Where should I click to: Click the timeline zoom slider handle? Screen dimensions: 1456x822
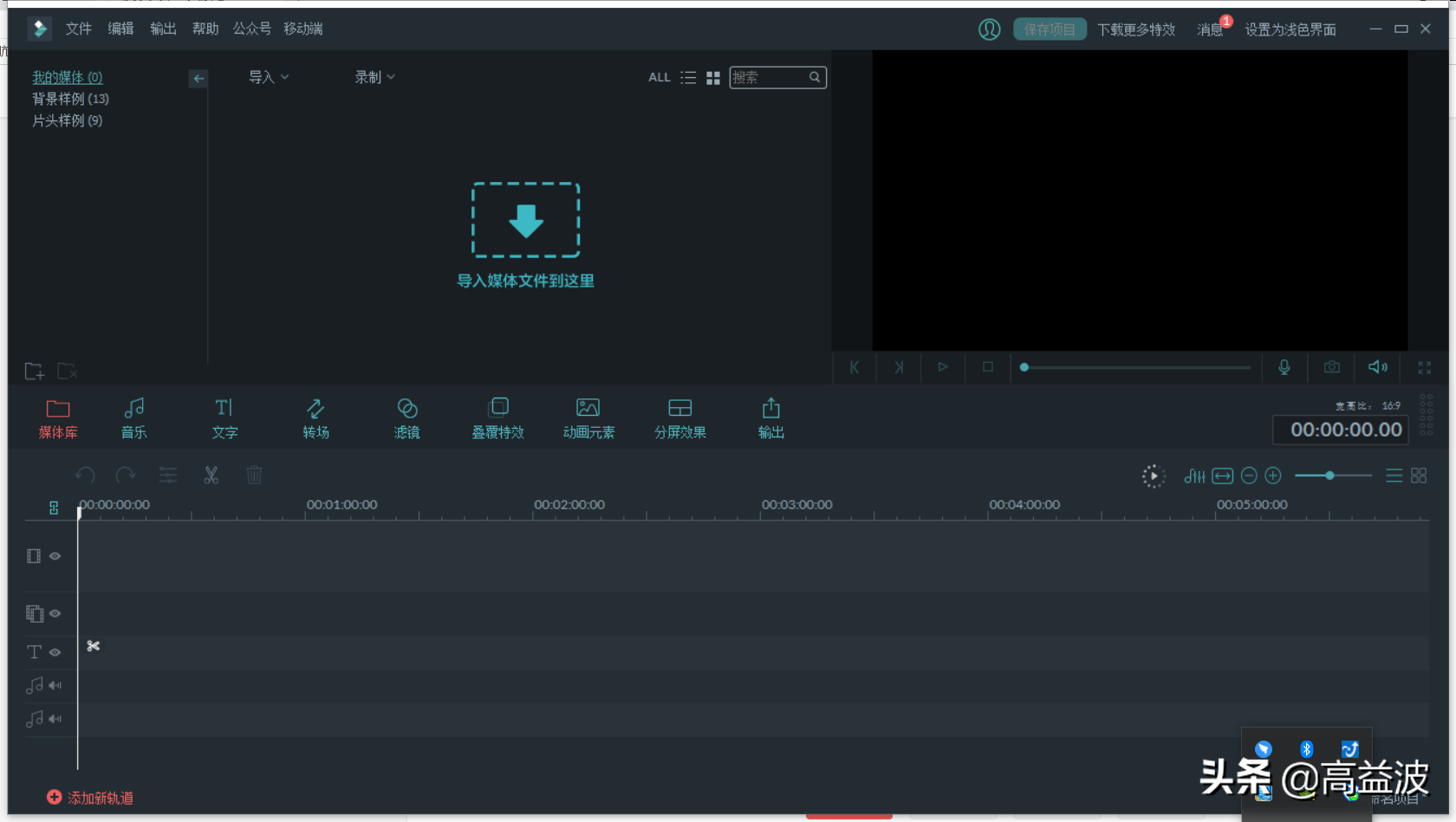pos(1329,476)
